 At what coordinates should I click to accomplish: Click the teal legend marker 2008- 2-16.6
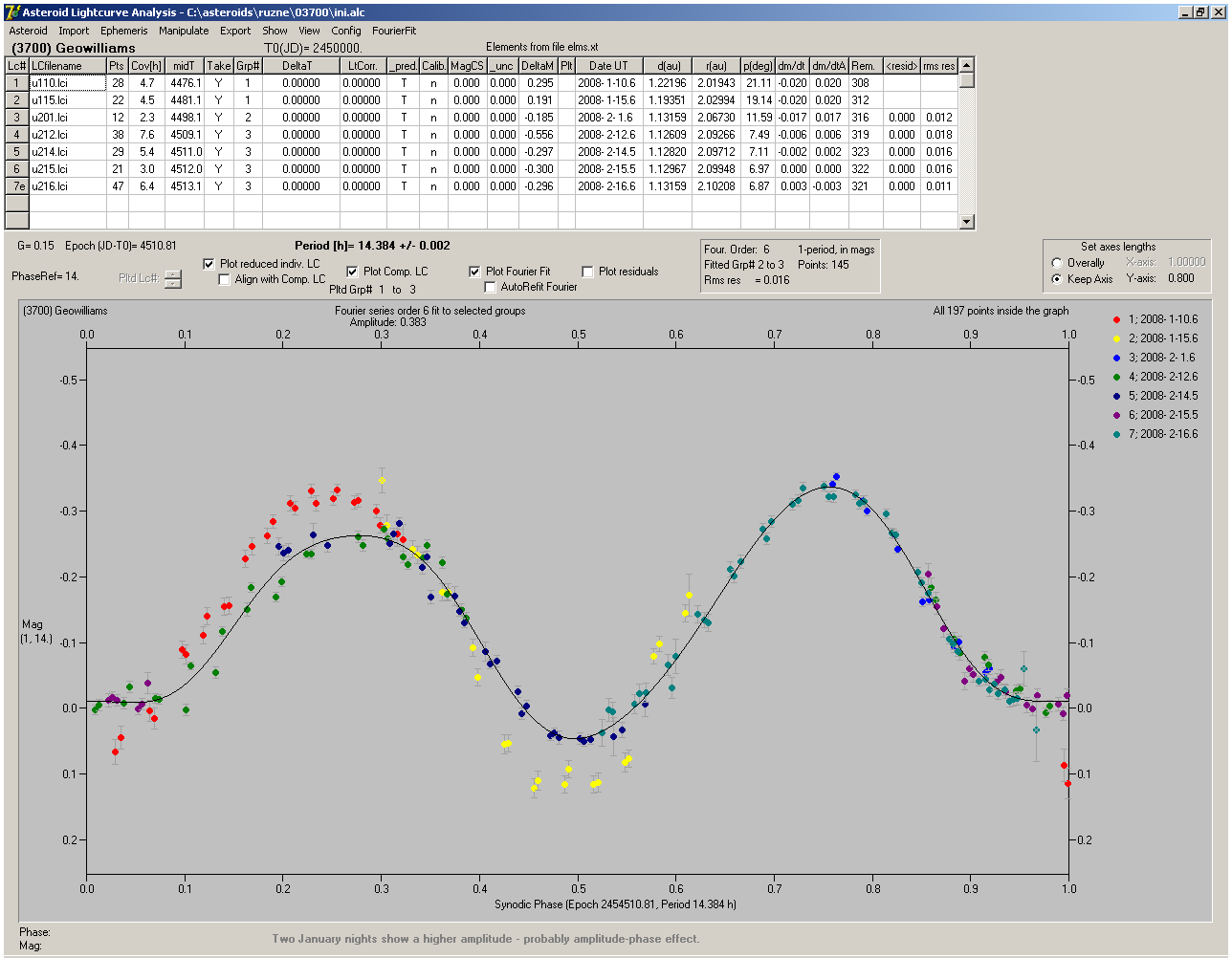pos(1117,434)
